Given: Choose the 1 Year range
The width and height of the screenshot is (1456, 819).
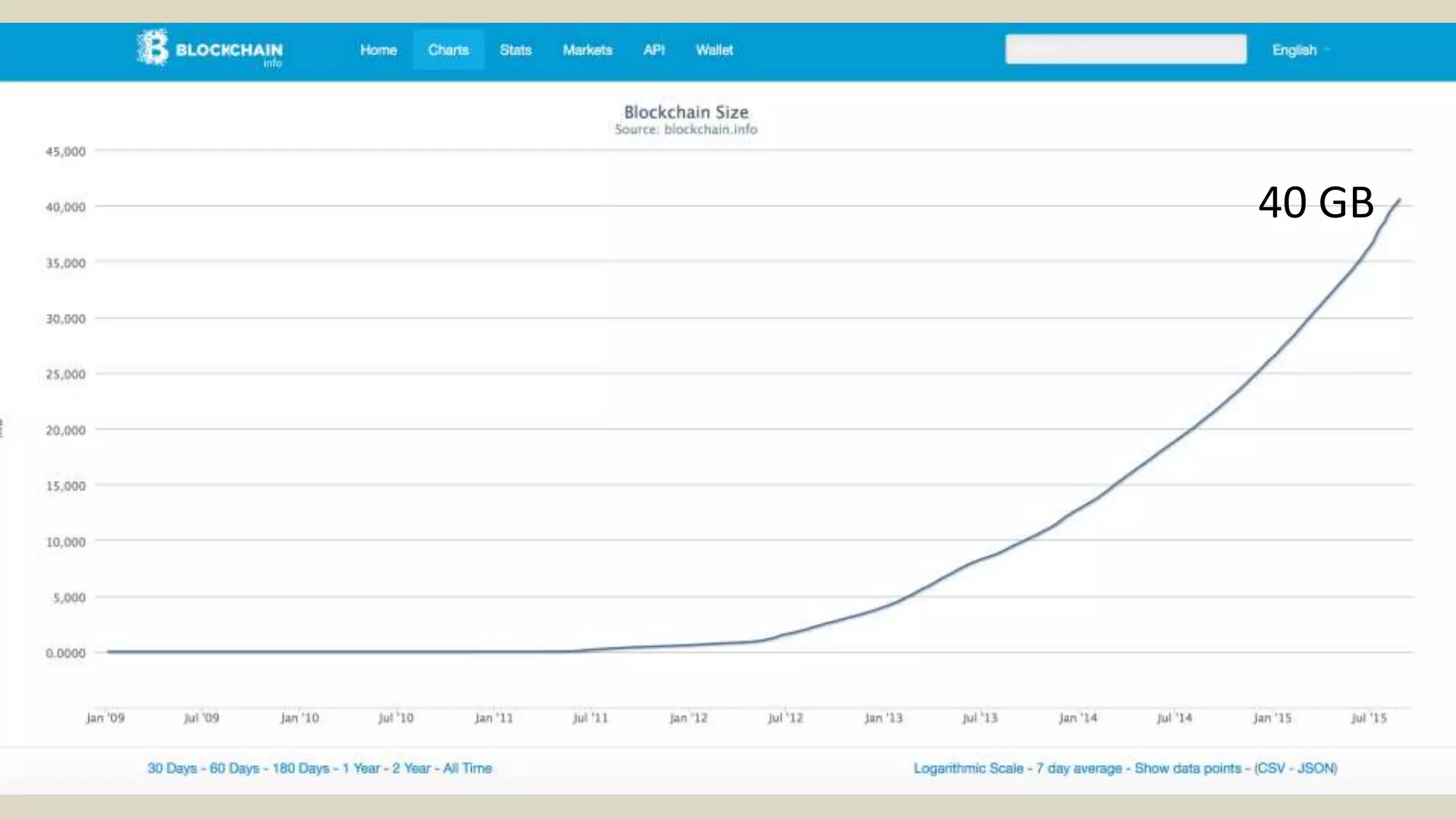Looking at the screenshot, I should click(361, 769).
